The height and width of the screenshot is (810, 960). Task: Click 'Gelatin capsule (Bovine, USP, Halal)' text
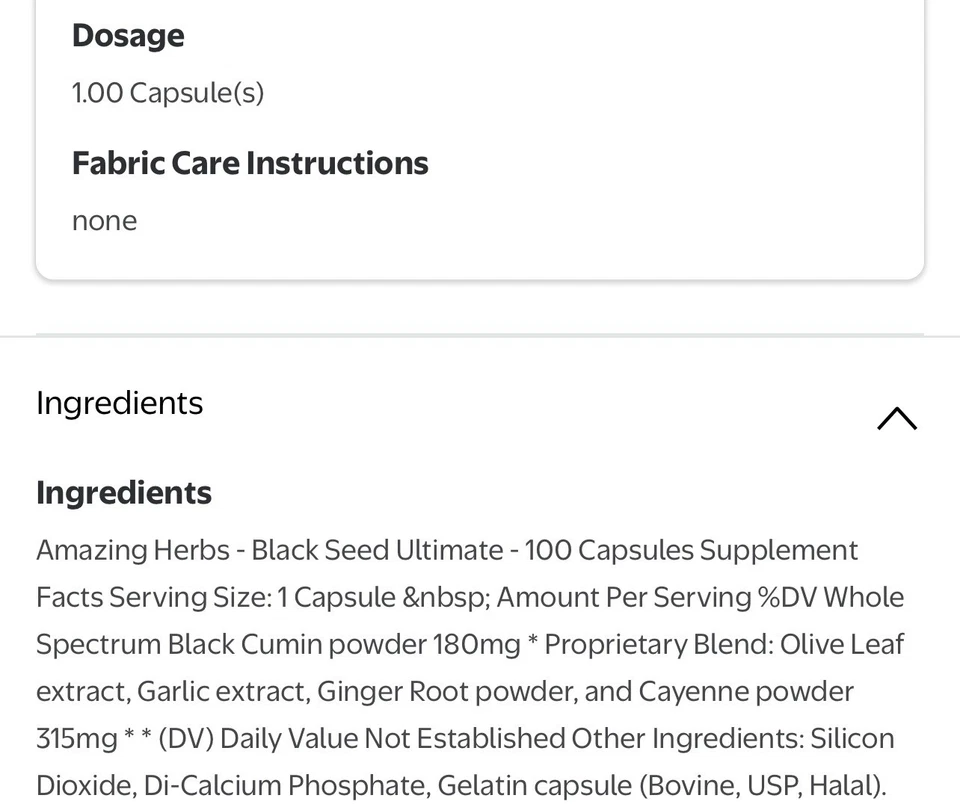pyautogui.click(x=660, y=785)
